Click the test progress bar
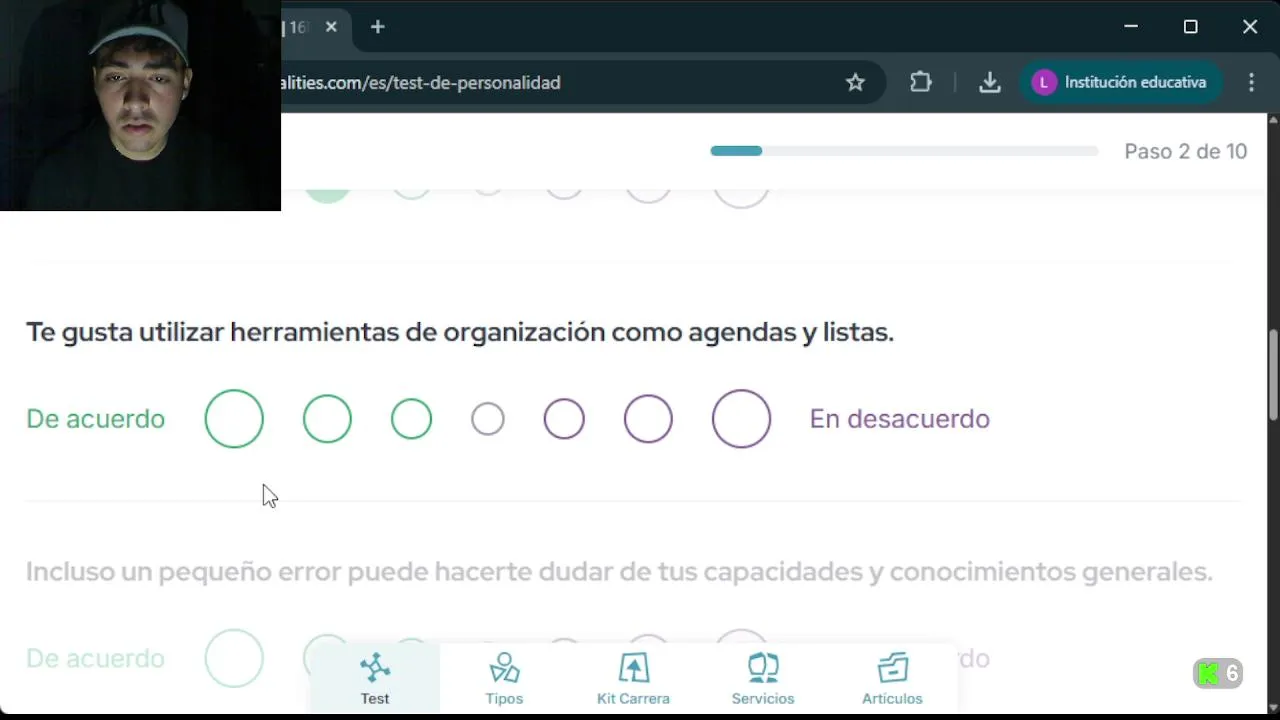Viewport: 1280px width, 720px height. point(904,151)
